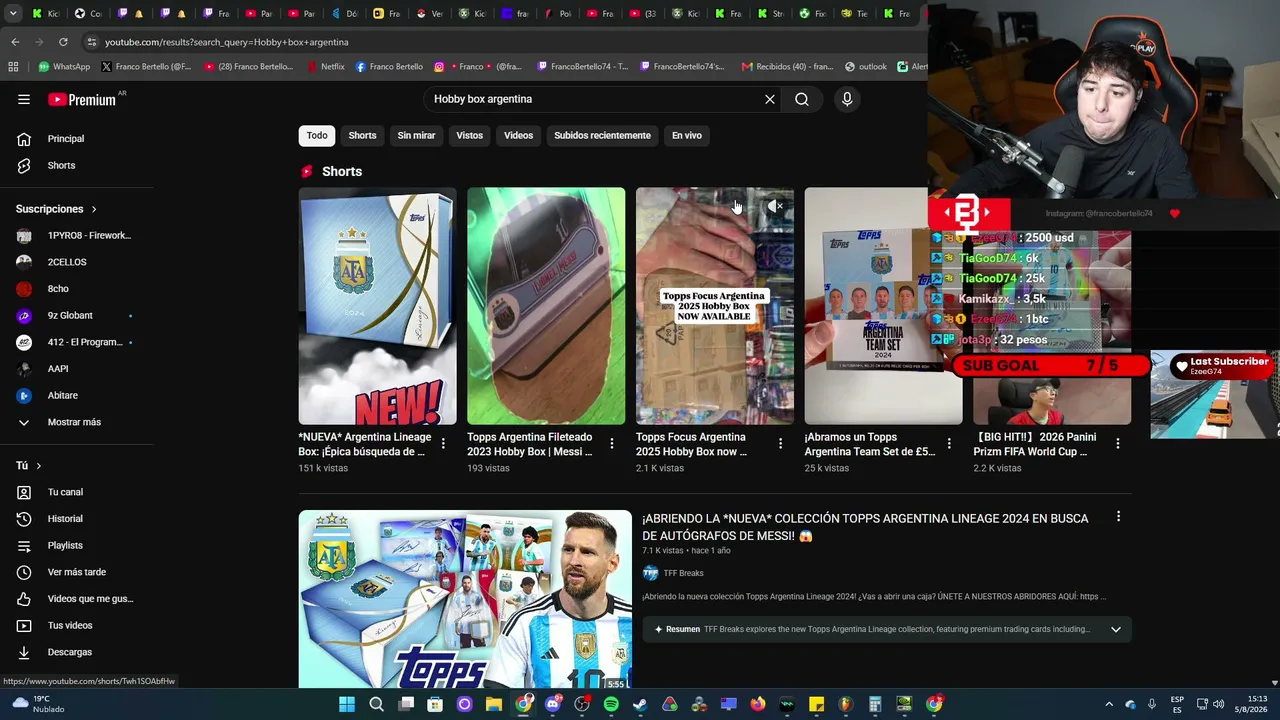The width and height of the screenshot is (1280, 720).
Task: Play the Argentina Lineage Box short thumbnail
Action: coord(377,306)
